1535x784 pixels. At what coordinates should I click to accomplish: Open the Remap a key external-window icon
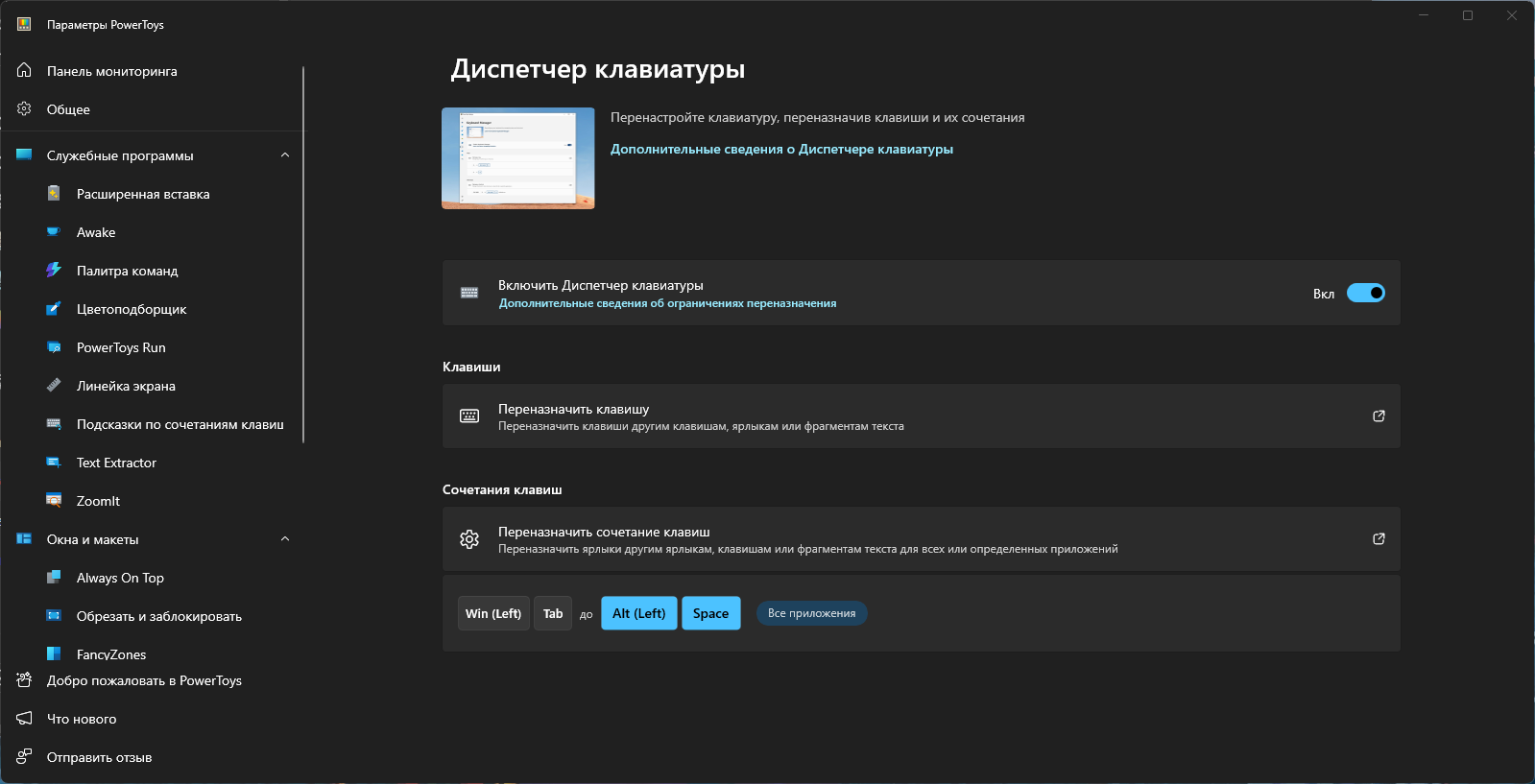pyautogui.click(x=1379, y=416)
